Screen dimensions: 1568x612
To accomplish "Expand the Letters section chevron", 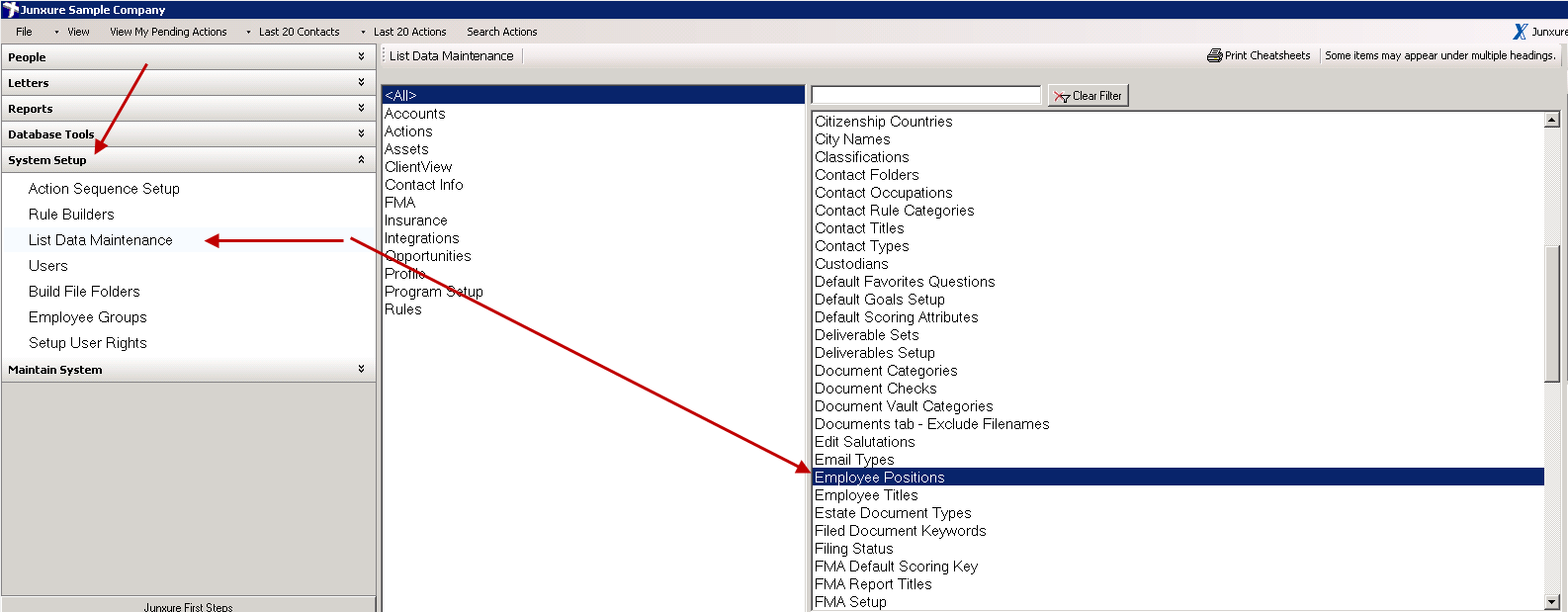I will click(361, 83).
